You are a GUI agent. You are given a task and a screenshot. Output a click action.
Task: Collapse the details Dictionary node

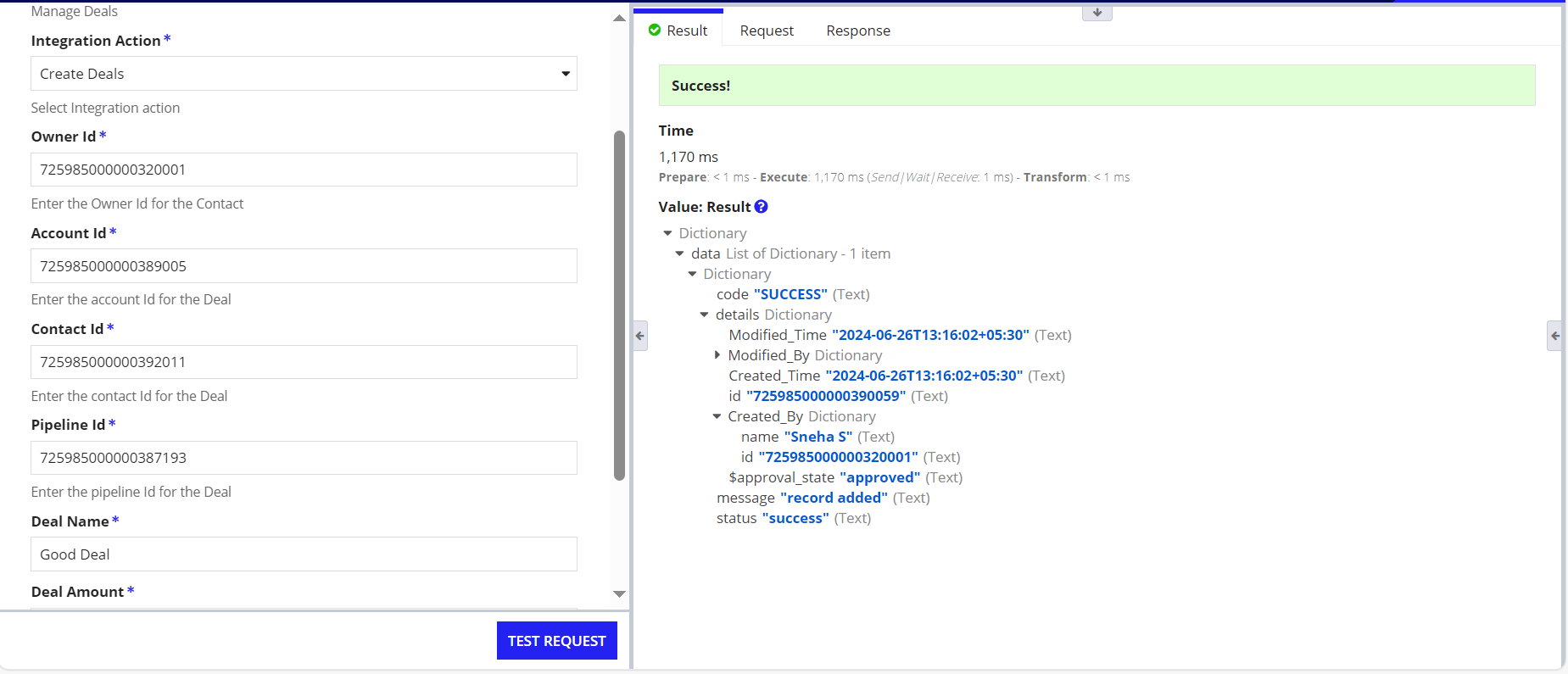[x=704, y=315]
